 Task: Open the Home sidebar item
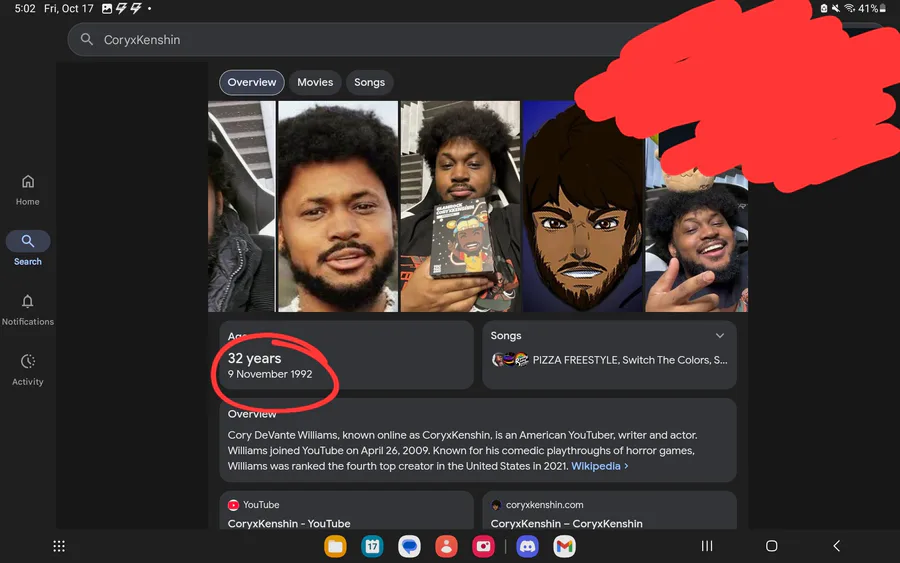click(x=28, y=190)
